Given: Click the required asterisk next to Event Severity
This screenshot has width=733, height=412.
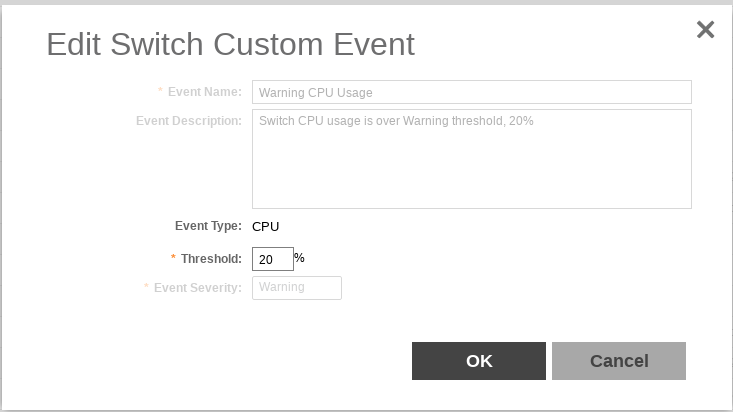Looking at the screenshot, I should tap(146, 288).
